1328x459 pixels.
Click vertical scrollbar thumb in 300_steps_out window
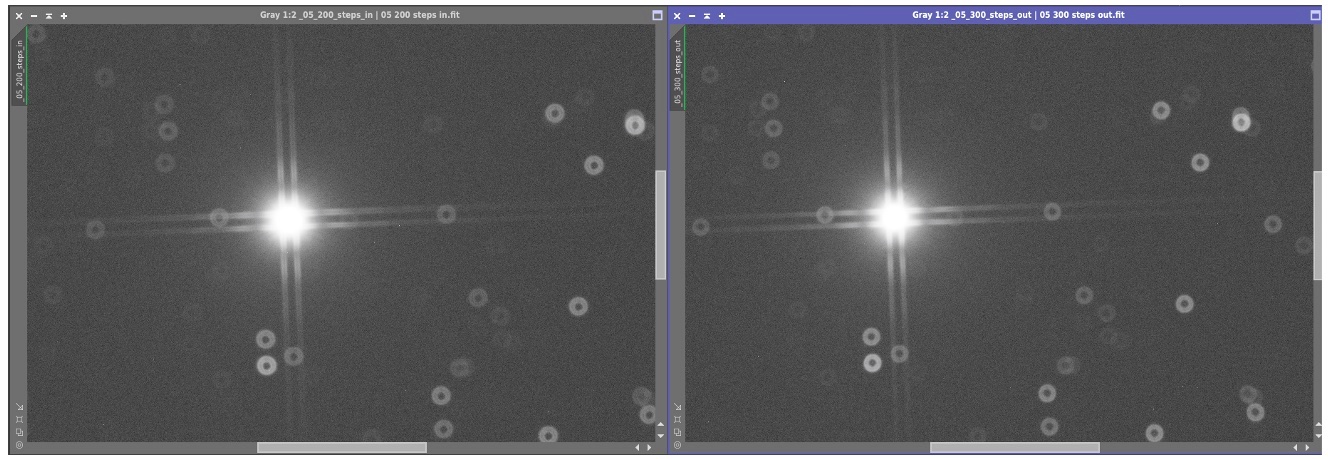1318,225
